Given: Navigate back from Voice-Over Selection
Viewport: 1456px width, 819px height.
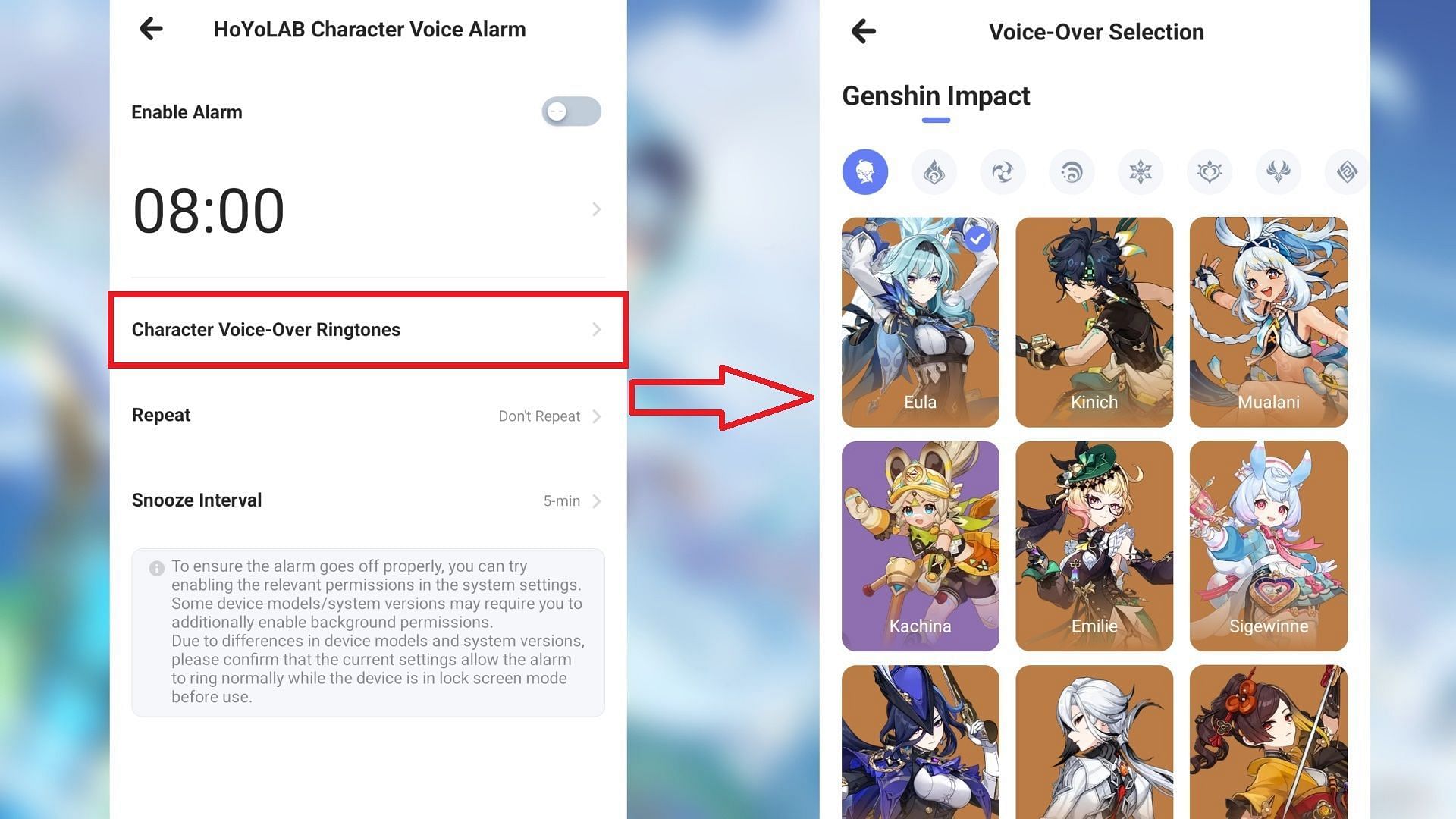Looking at the screenshot, I should (x=862, y=31).
